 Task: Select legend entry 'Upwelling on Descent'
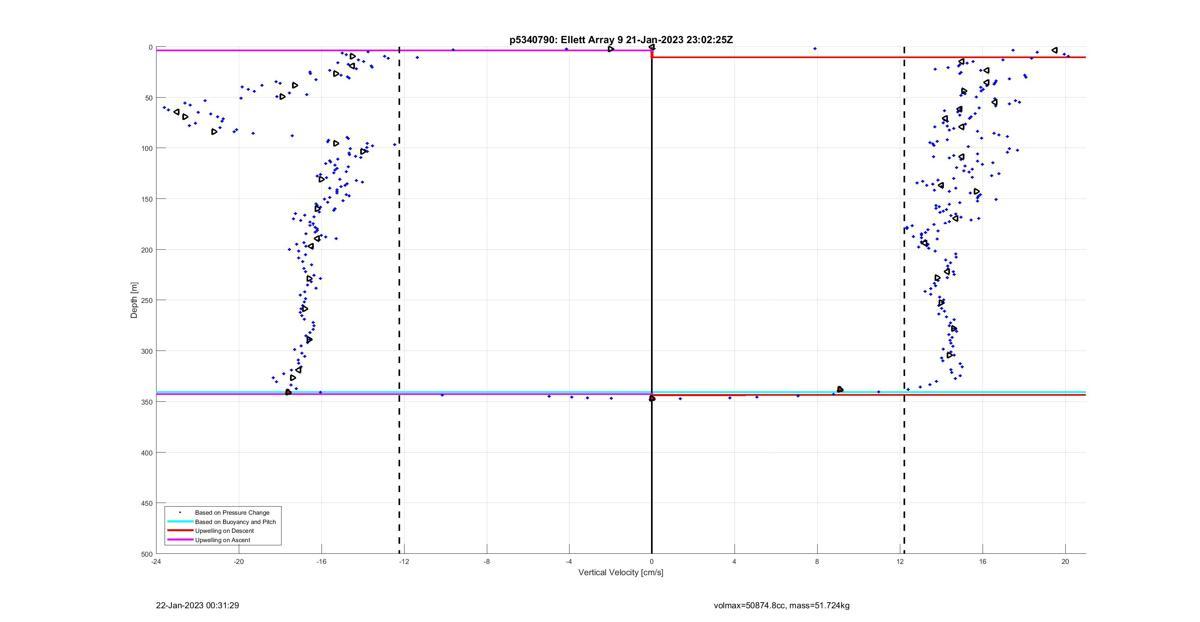click(x=224, y=531)
